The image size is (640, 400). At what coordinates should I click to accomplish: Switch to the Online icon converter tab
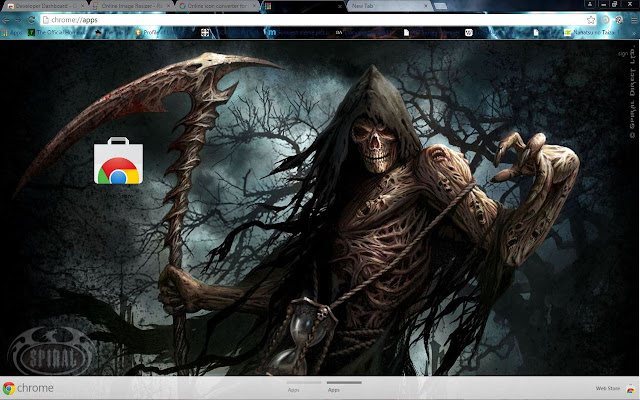point(215,6)
